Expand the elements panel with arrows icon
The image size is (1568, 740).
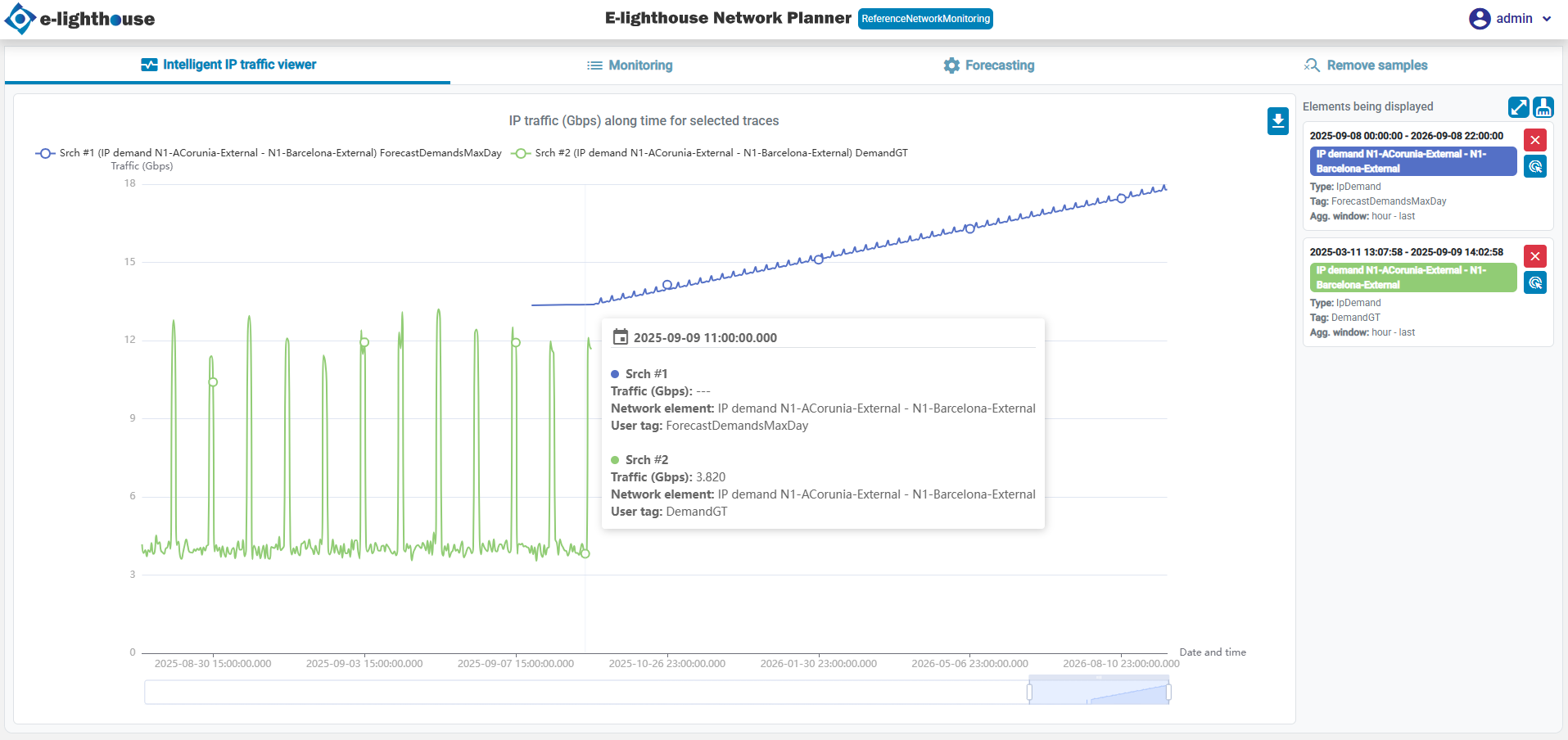coord(1518,107)
